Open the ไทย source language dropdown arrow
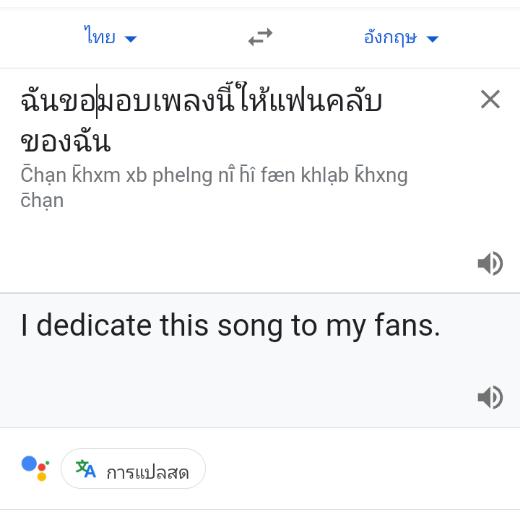This screenshot has width=520, height=520. pyautogui.click(x=130, y=39)
